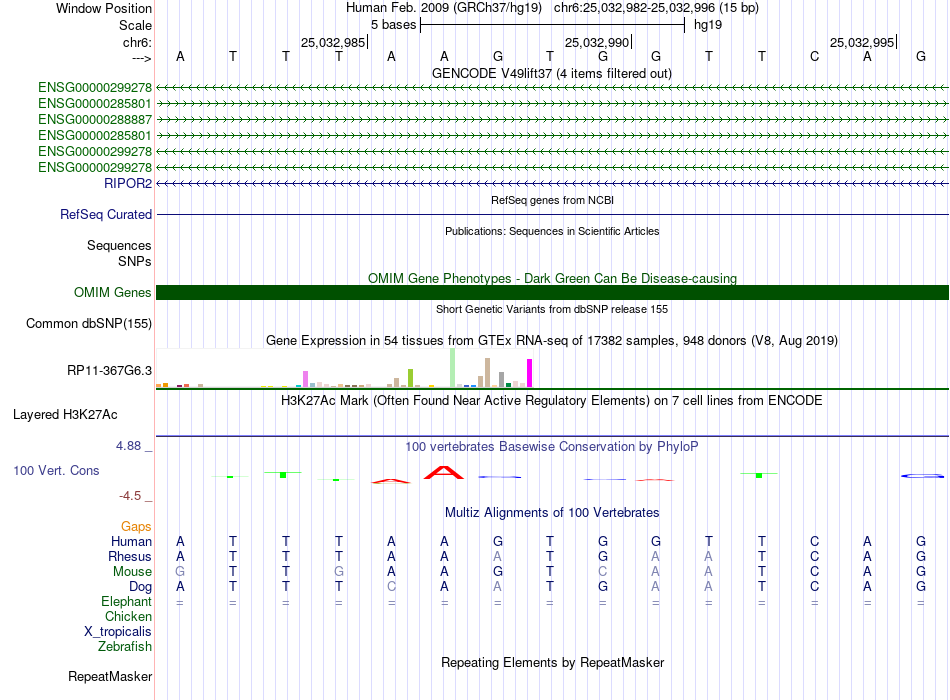
Task: Click the C base in chr6 ruler sequence
Action: 814,56
